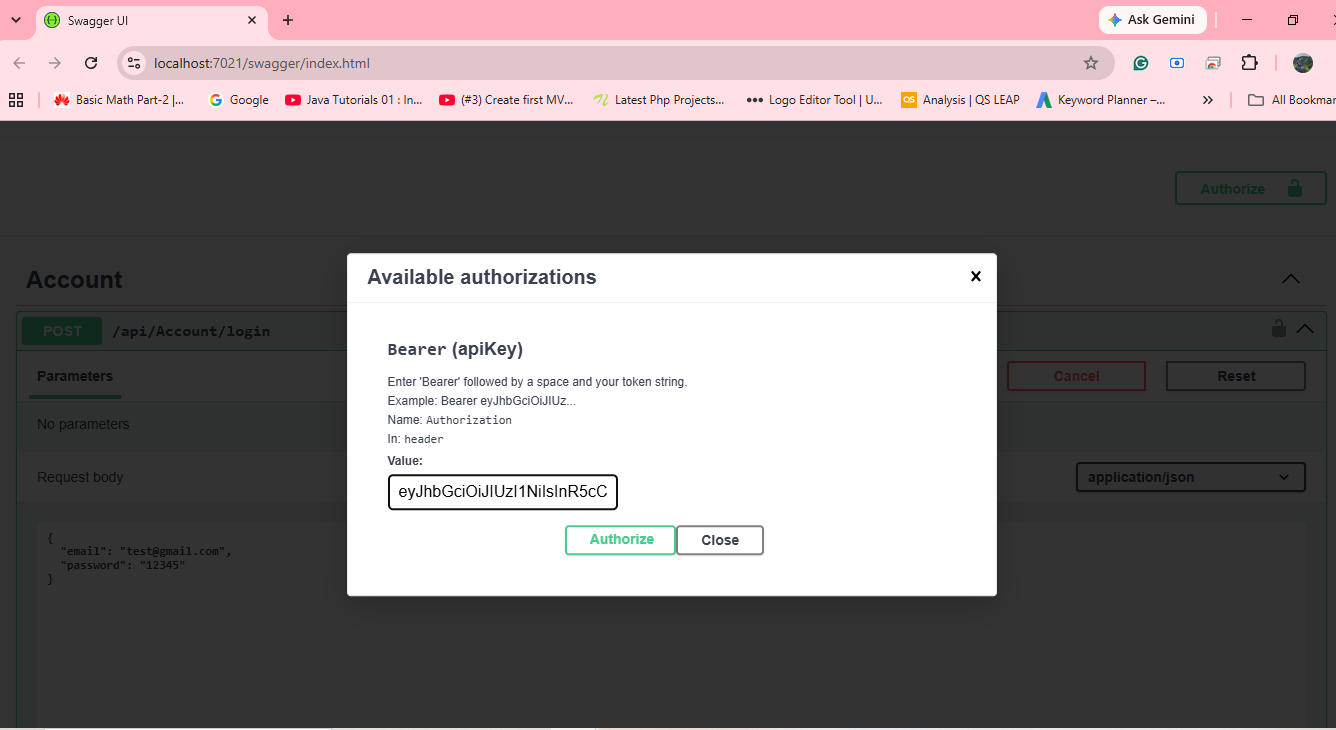Viewport: 1336px width, 730px height.
Task: Open the Extensions puzzle menu
Action: pos(1249,63)
